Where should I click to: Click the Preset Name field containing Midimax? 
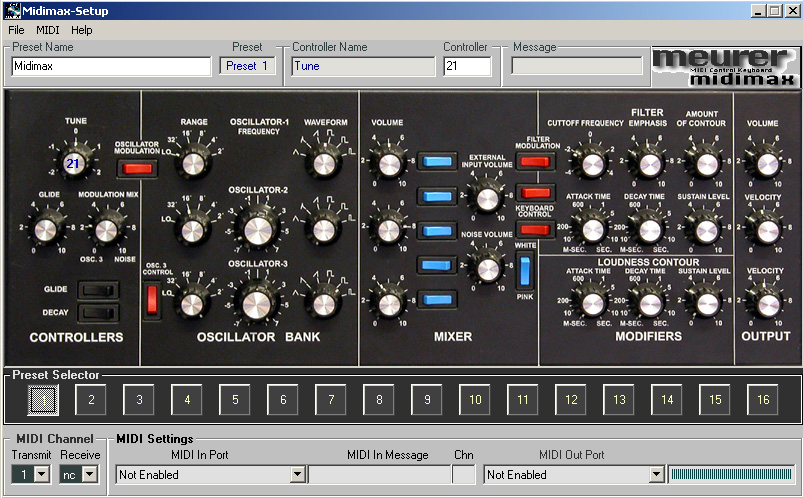coord(111,66)
